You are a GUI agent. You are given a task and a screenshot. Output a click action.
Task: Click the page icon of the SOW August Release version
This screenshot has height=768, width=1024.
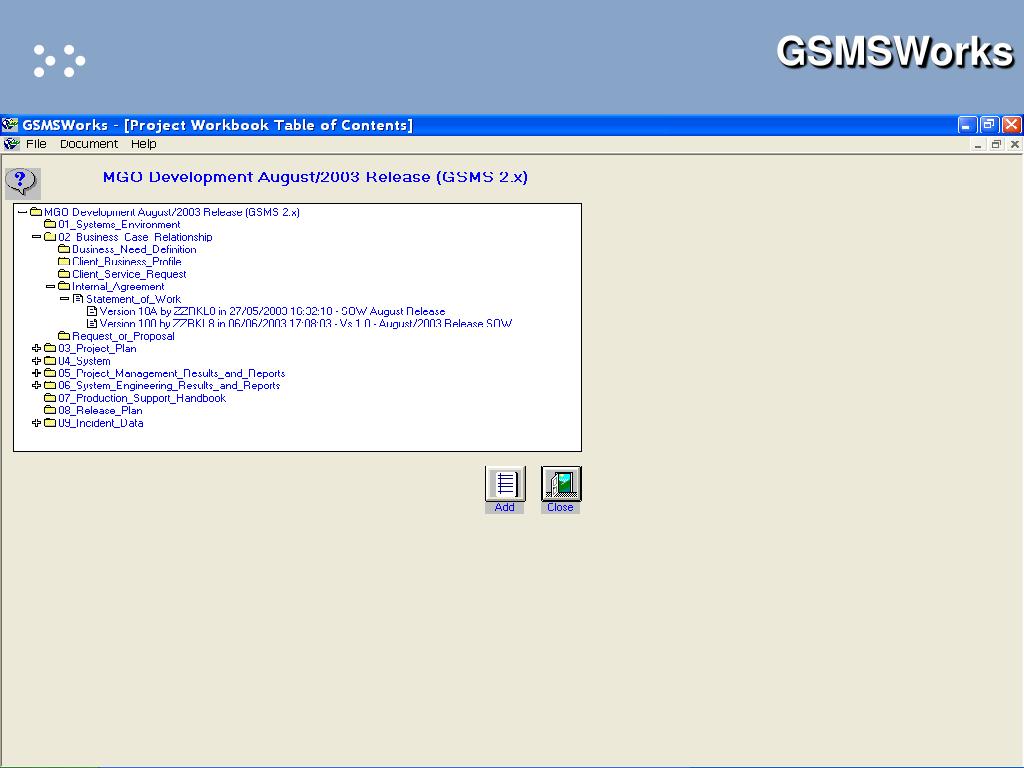pyautogui.click(x=92, y=311)
